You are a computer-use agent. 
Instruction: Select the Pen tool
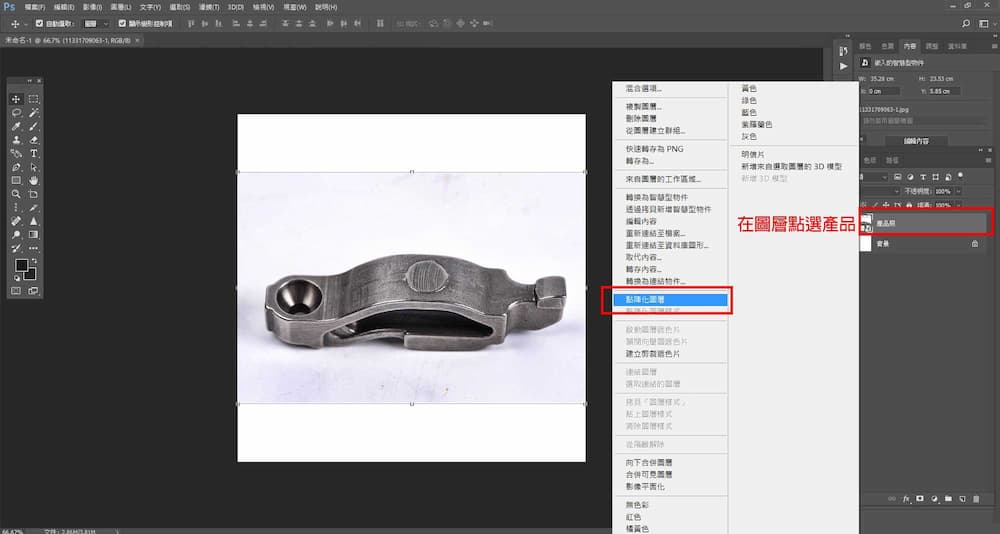point(16,167)
